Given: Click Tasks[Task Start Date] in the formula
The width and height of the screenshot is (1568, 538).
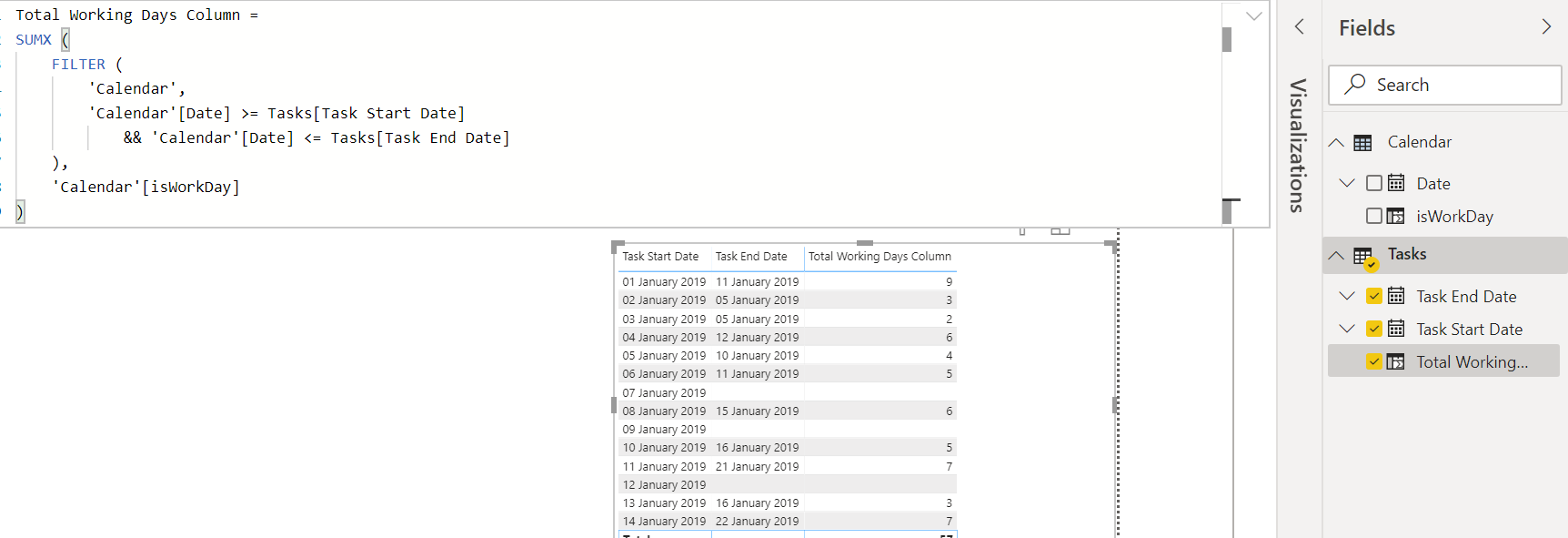Looking at the screenshot, I should point(366,113).
